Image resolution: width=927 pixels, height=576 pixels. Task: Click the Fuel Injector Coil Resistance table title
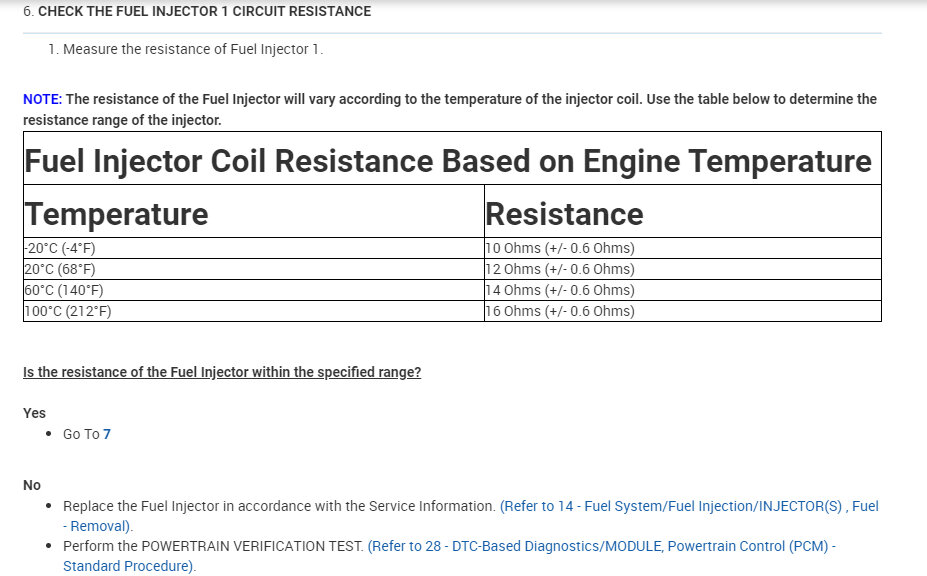448,161
